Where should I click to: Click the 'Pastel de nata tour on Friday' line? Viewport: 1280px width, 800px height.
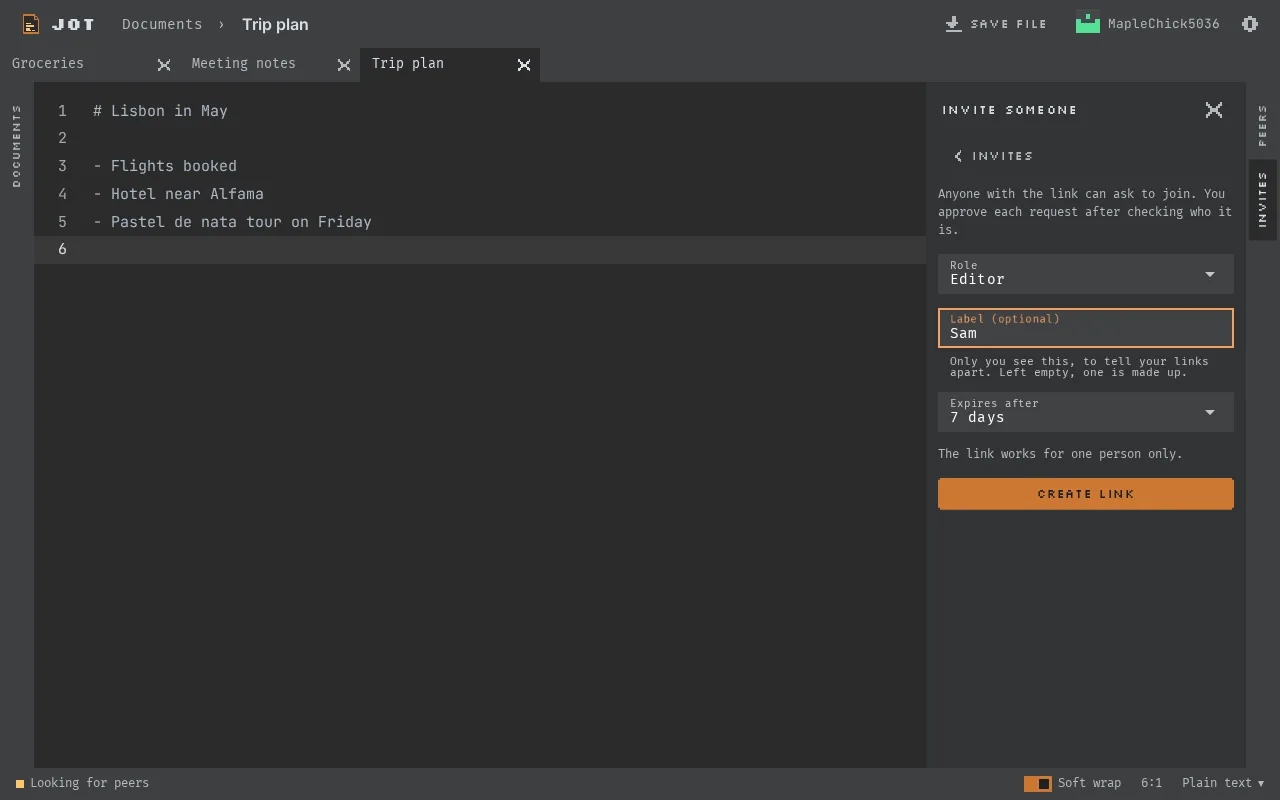pos(241,222)
